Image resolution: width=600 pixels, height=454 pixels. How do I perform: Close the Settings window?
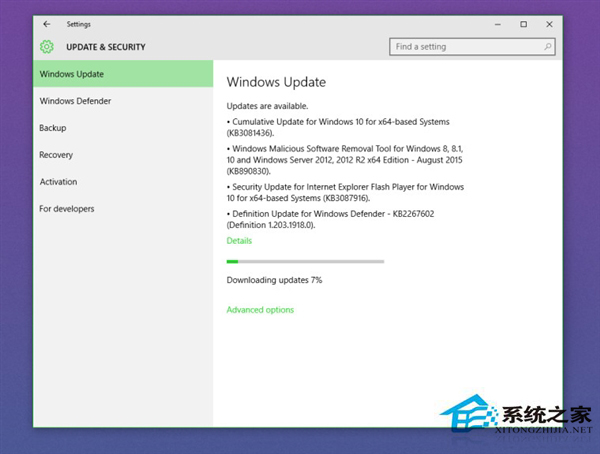click(549, 24)
